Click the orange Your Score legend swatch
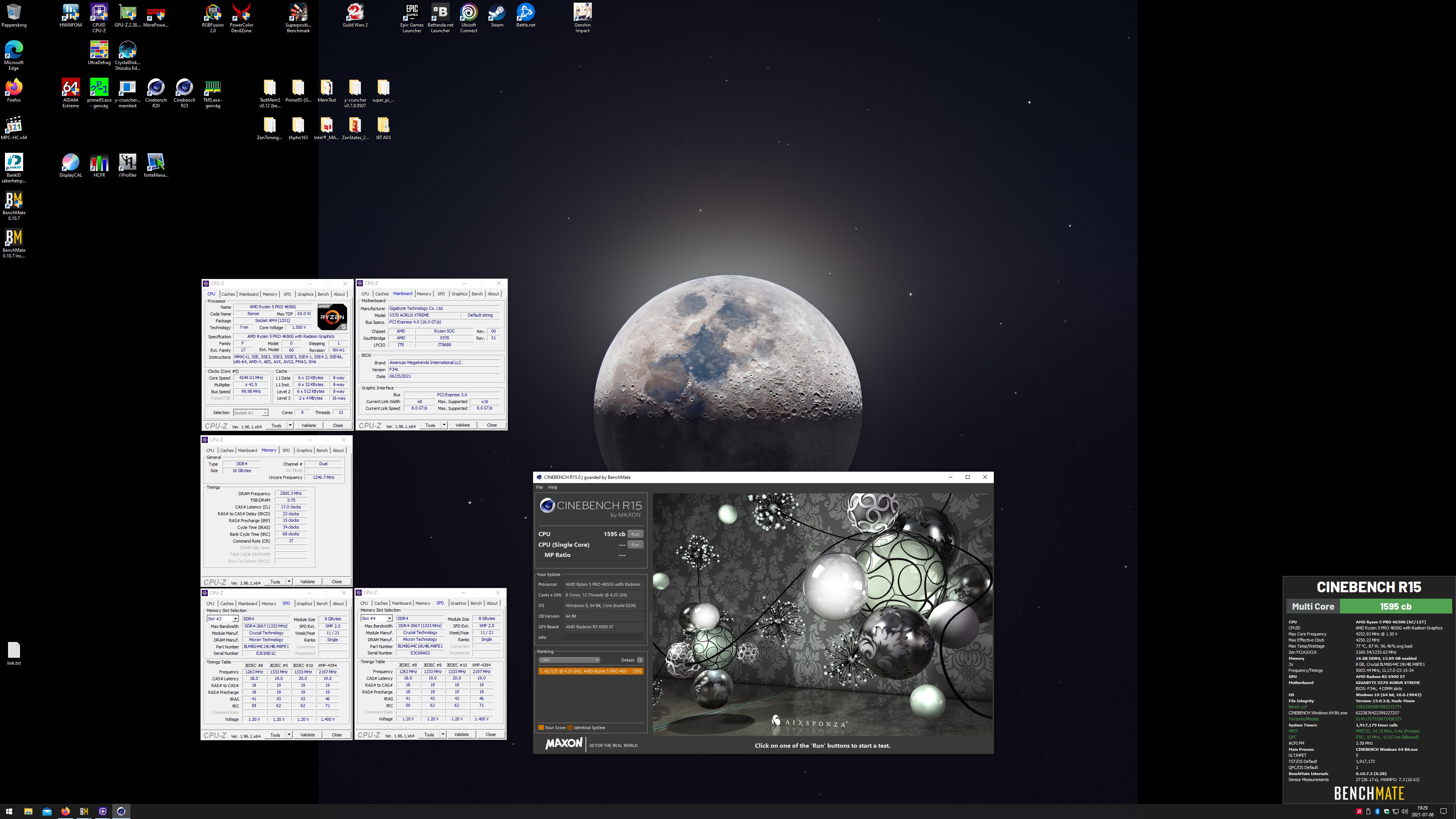 541,728
